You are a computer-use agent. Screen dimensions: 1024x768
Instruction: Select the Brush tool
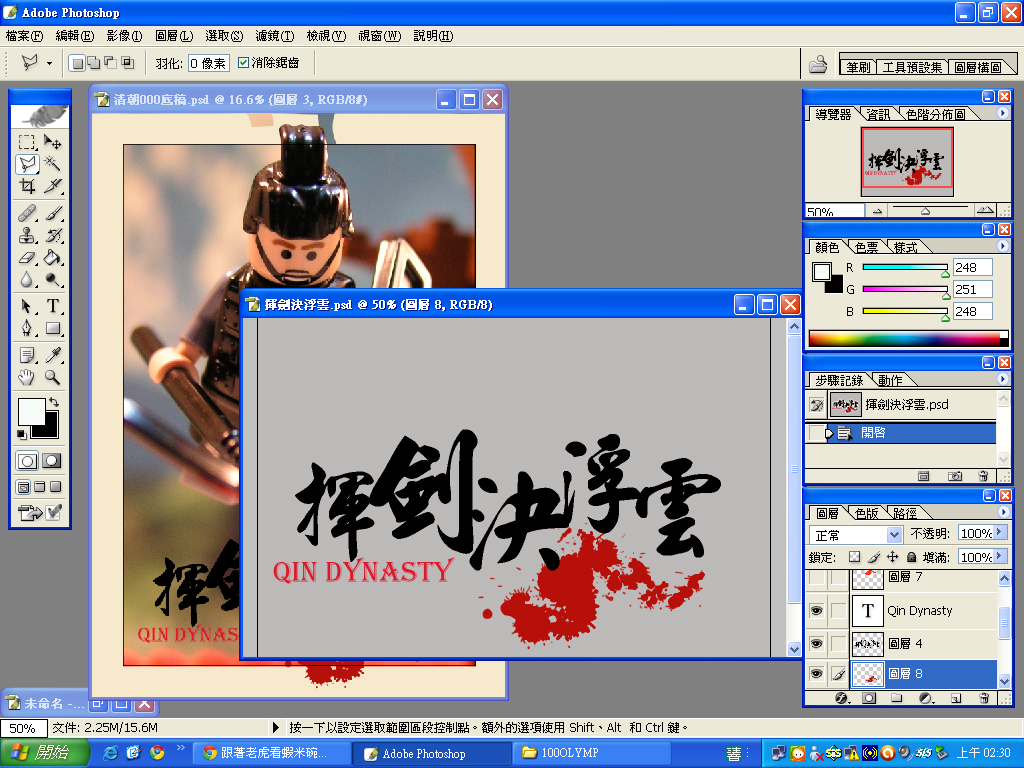(52, 213)
